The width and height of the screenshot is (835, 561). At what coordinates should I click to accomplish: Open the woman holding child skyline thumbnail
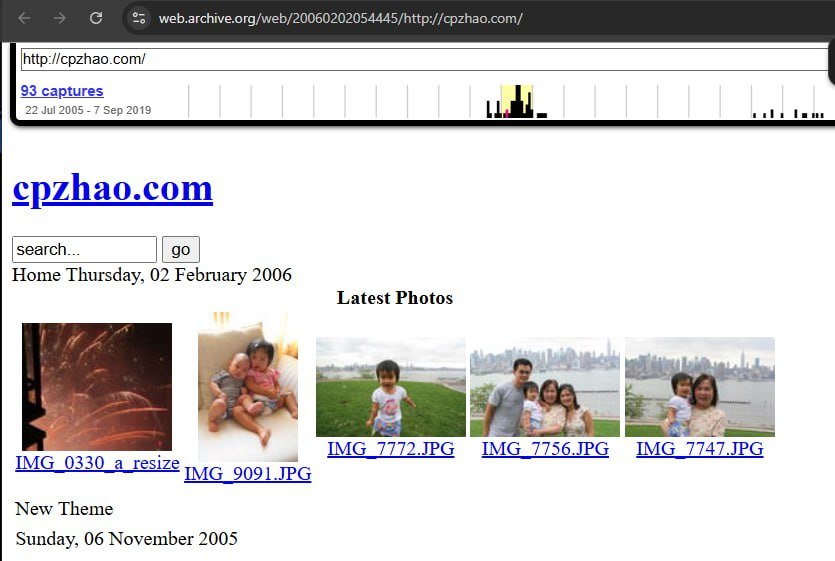pyautogui.click(x=700, y=387)
